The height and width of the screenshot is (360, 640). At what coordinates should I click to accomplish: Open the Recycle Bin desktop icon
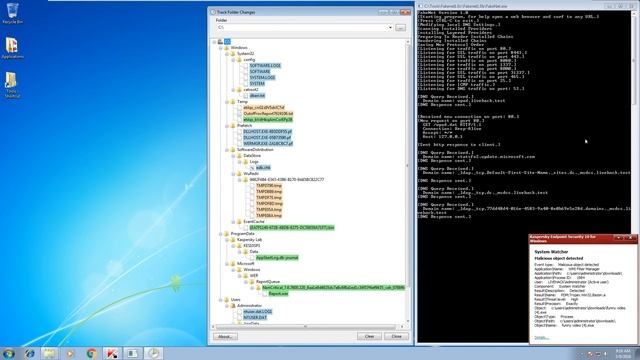coord(12,13)
